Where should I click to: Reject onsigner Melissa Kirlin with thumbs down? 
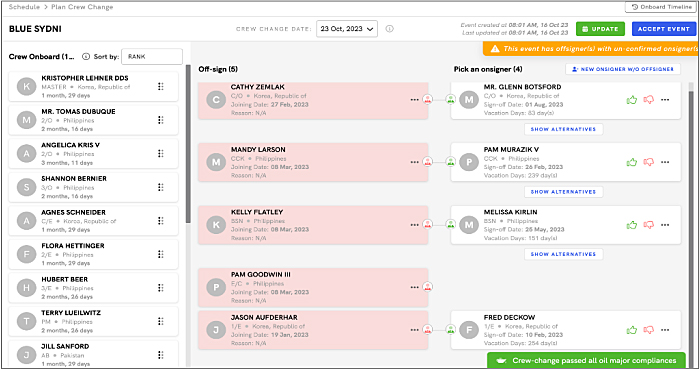click(649, 225)
